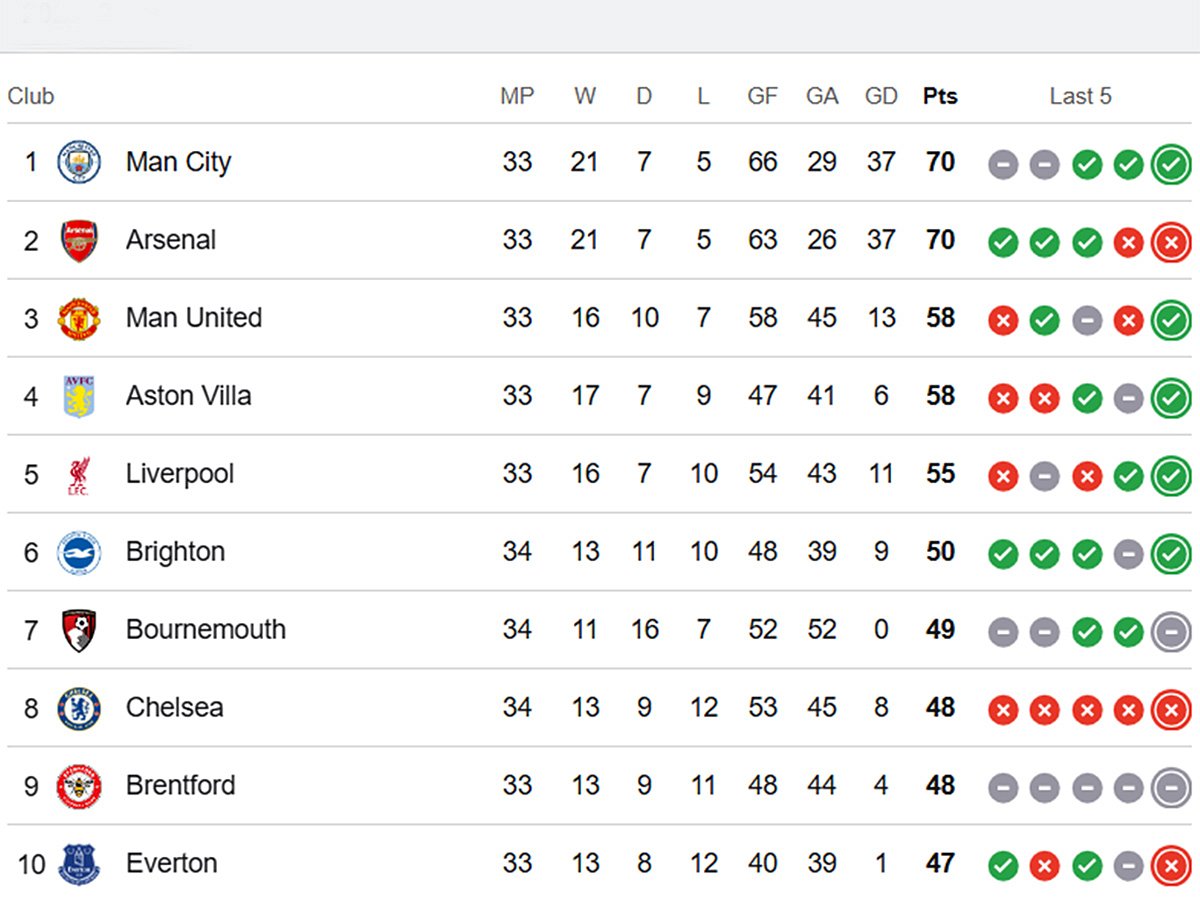1200x900 pixels.
Task: Sort the table by Pts column
Action: [x=939, y=96]
